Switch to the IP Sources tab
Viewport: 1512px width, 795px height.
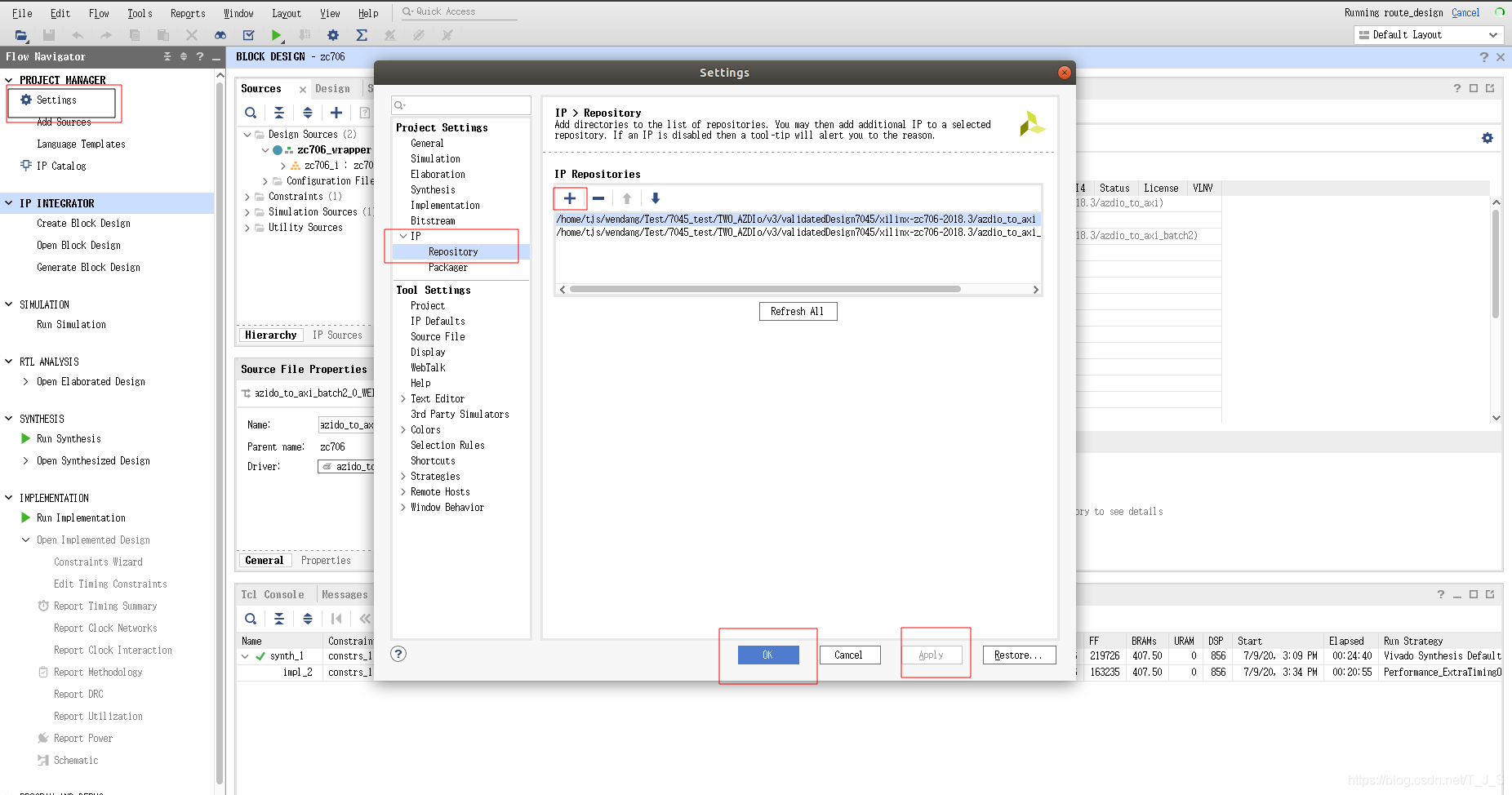[x=337, y=335]
